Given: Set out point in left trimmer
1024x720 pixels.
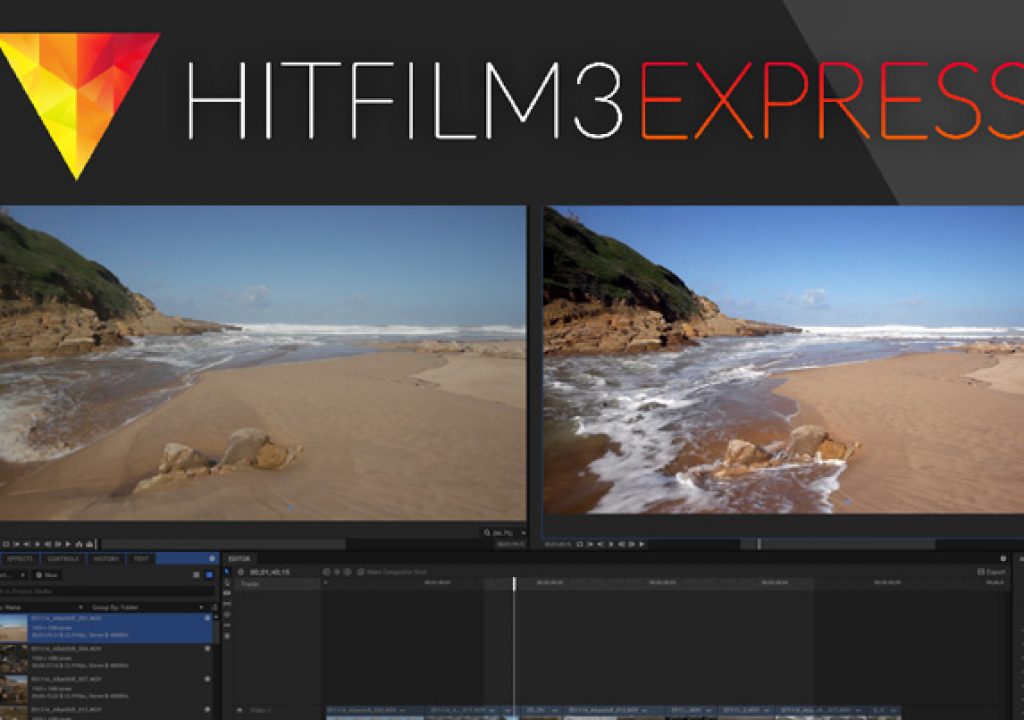Looking at the screenshot, I should (27, 544).
